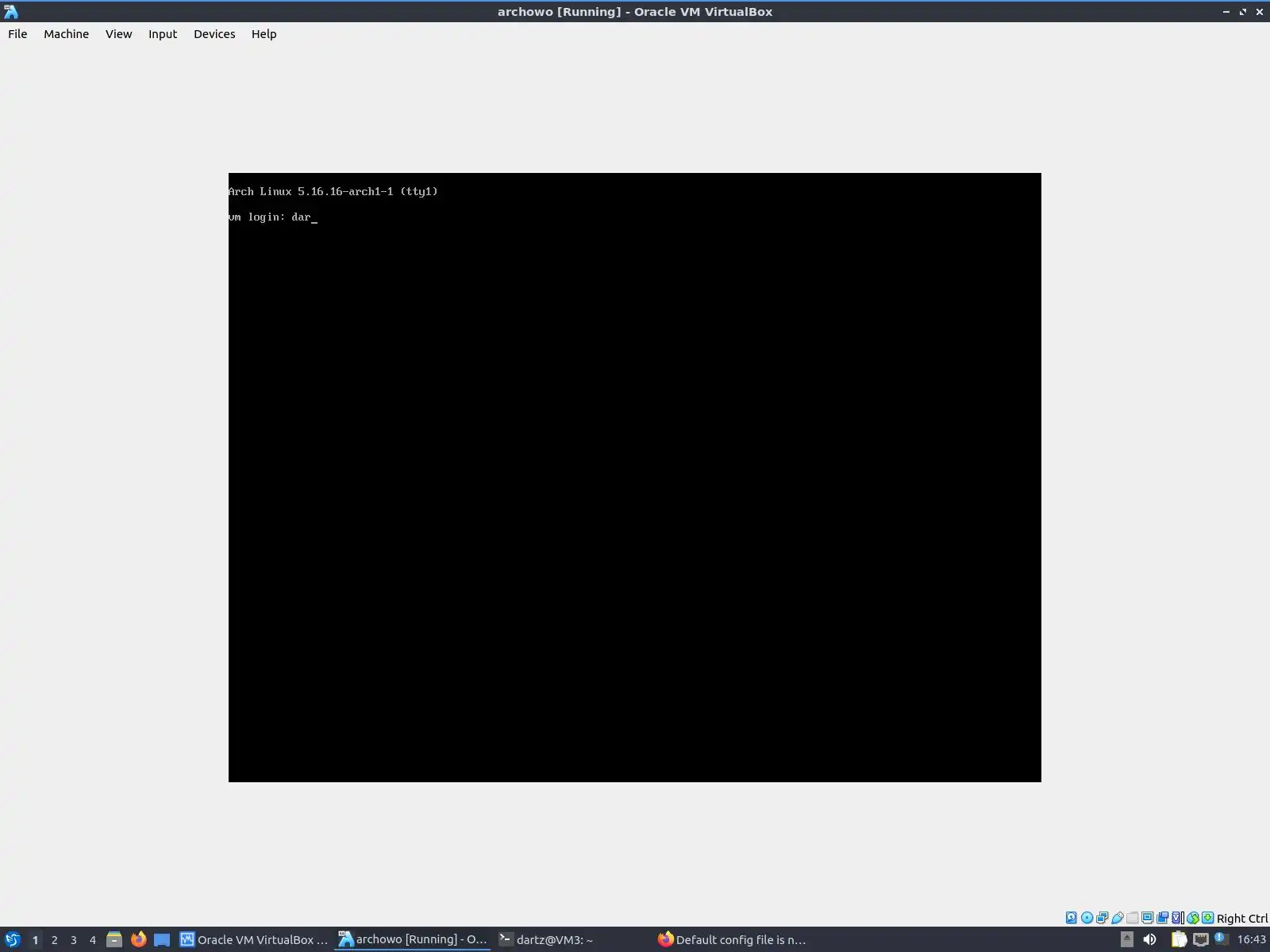Close the archowo VirtualBox window
This screenshot has width=1270, height=952.
click(1260, 12)
